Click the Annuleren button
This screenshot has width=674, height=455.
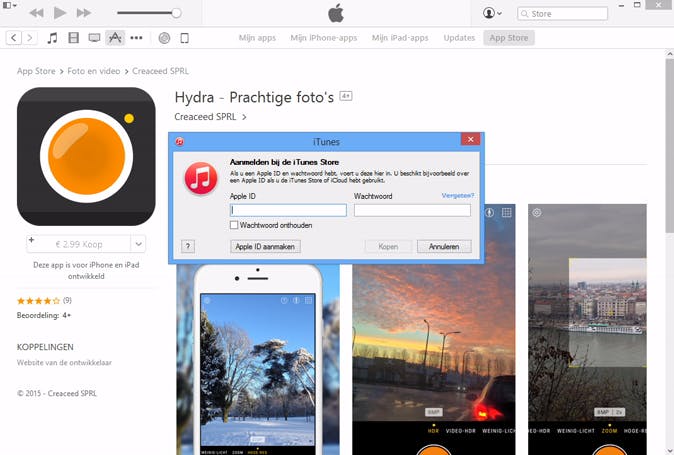click(x=444, y=247)
